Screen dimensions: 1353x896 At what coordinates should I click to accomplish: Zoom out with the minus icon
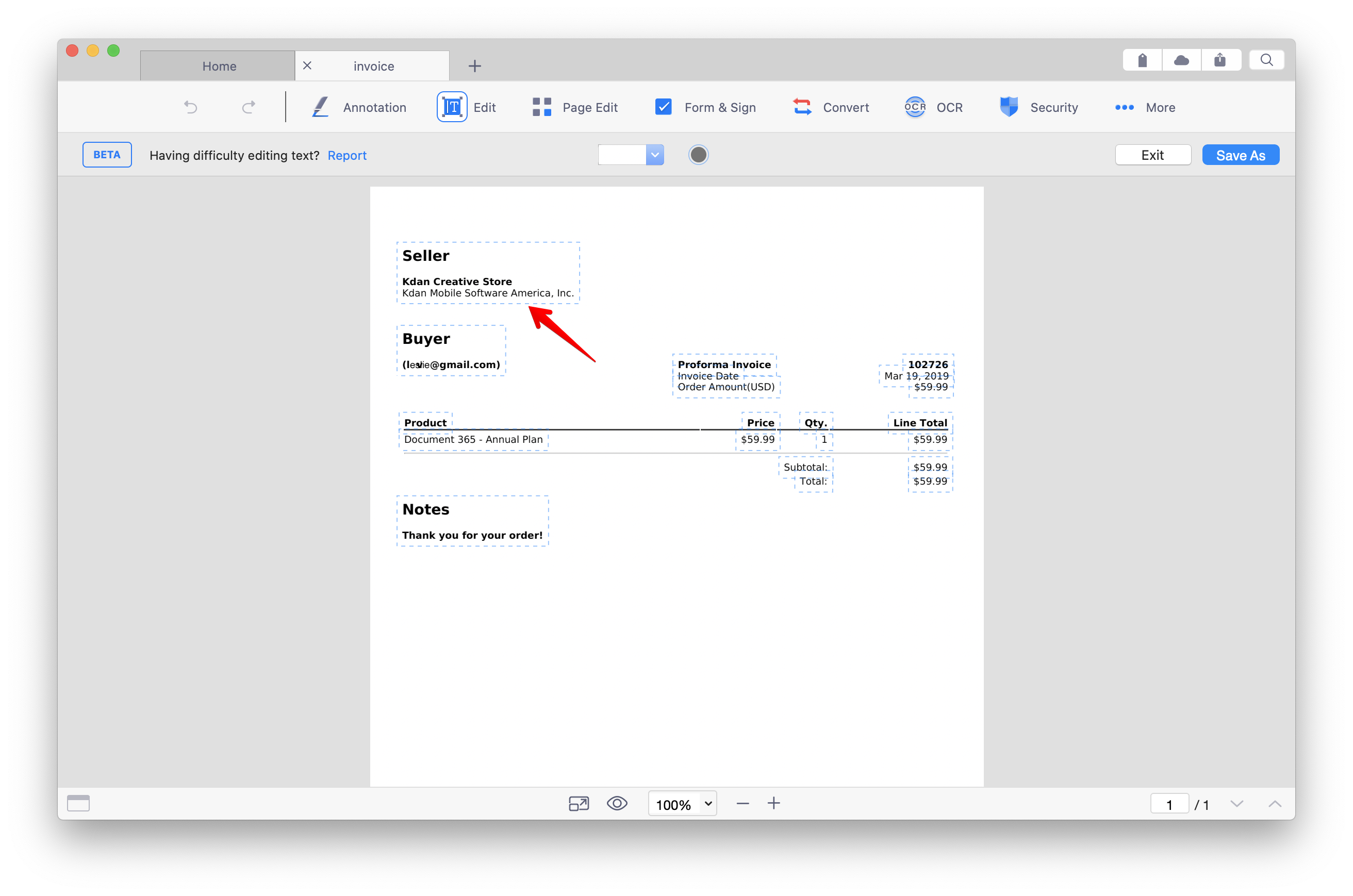[742, 803]
